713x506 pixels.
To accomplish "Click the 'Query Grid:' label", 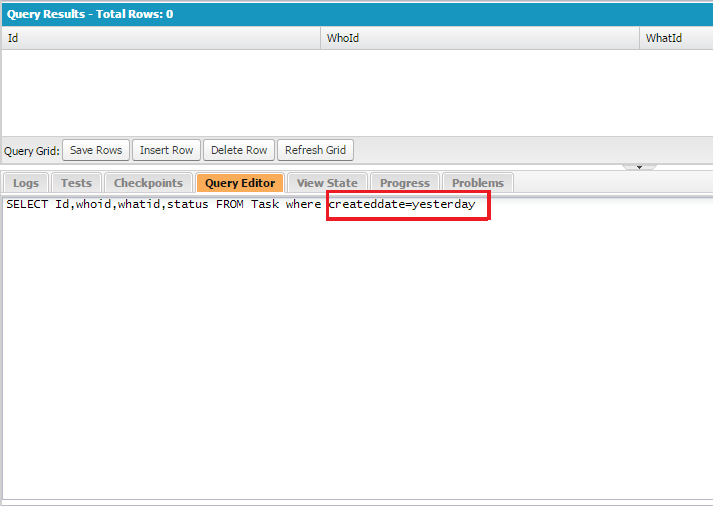I will click(32, 151).
